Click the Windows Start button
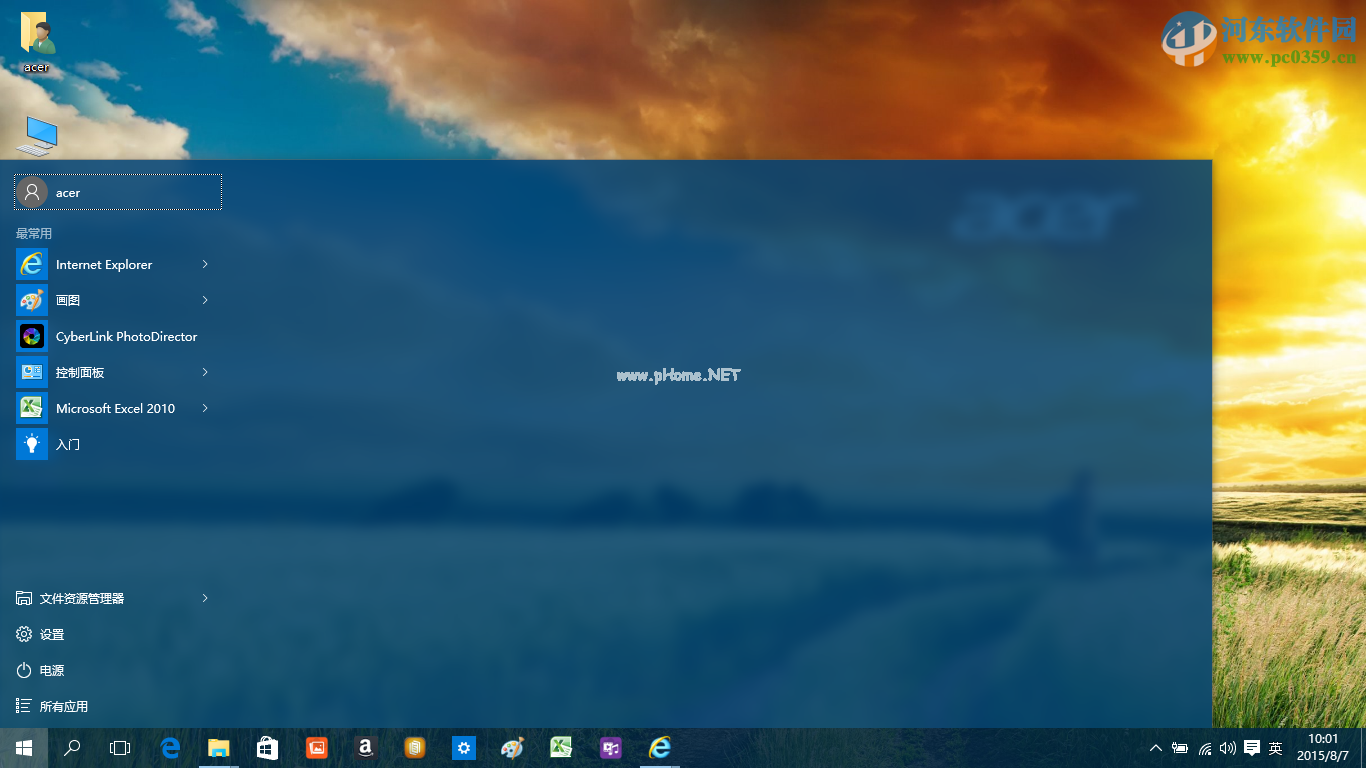 pos(24,748)
